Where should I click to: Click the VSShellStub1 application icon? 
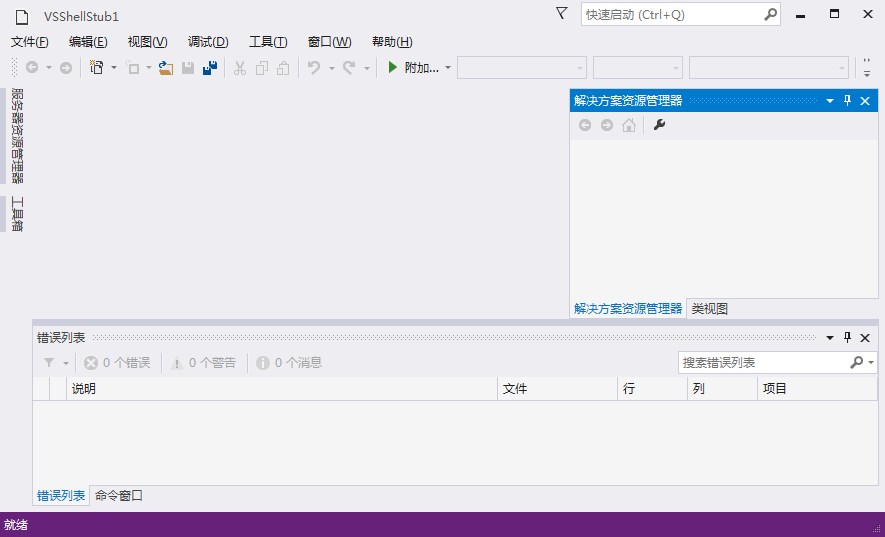pos(22,17)
